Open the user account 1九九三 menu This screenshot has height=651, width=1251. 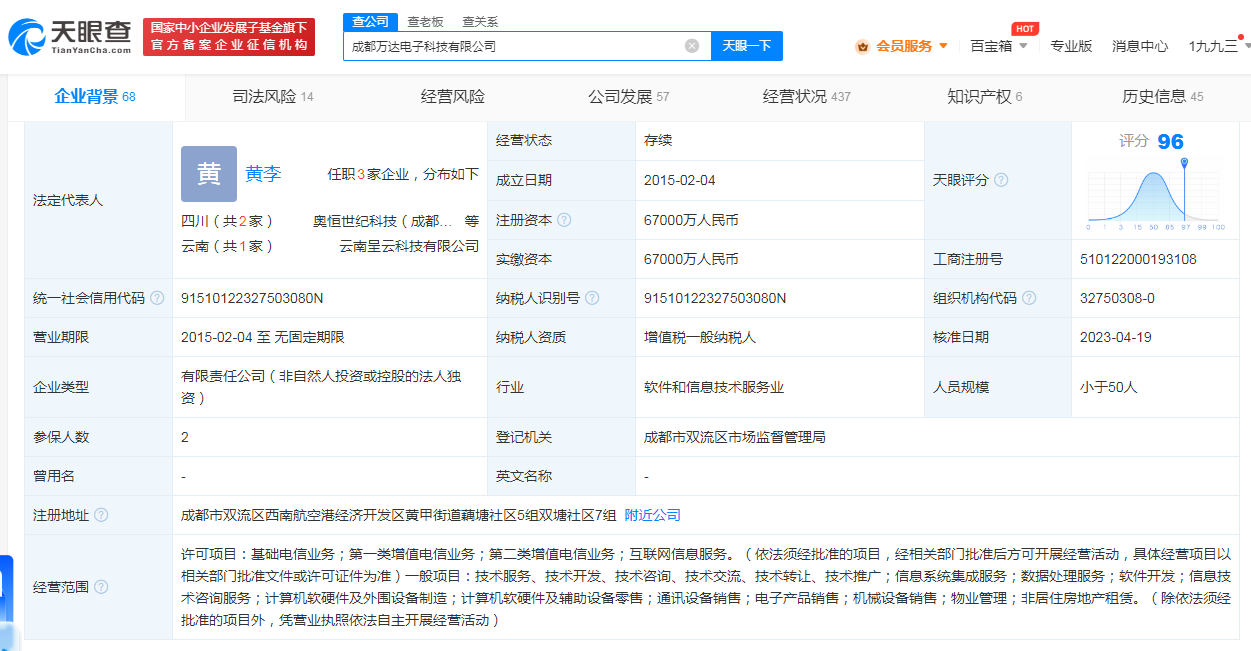tap(1216, 46)
